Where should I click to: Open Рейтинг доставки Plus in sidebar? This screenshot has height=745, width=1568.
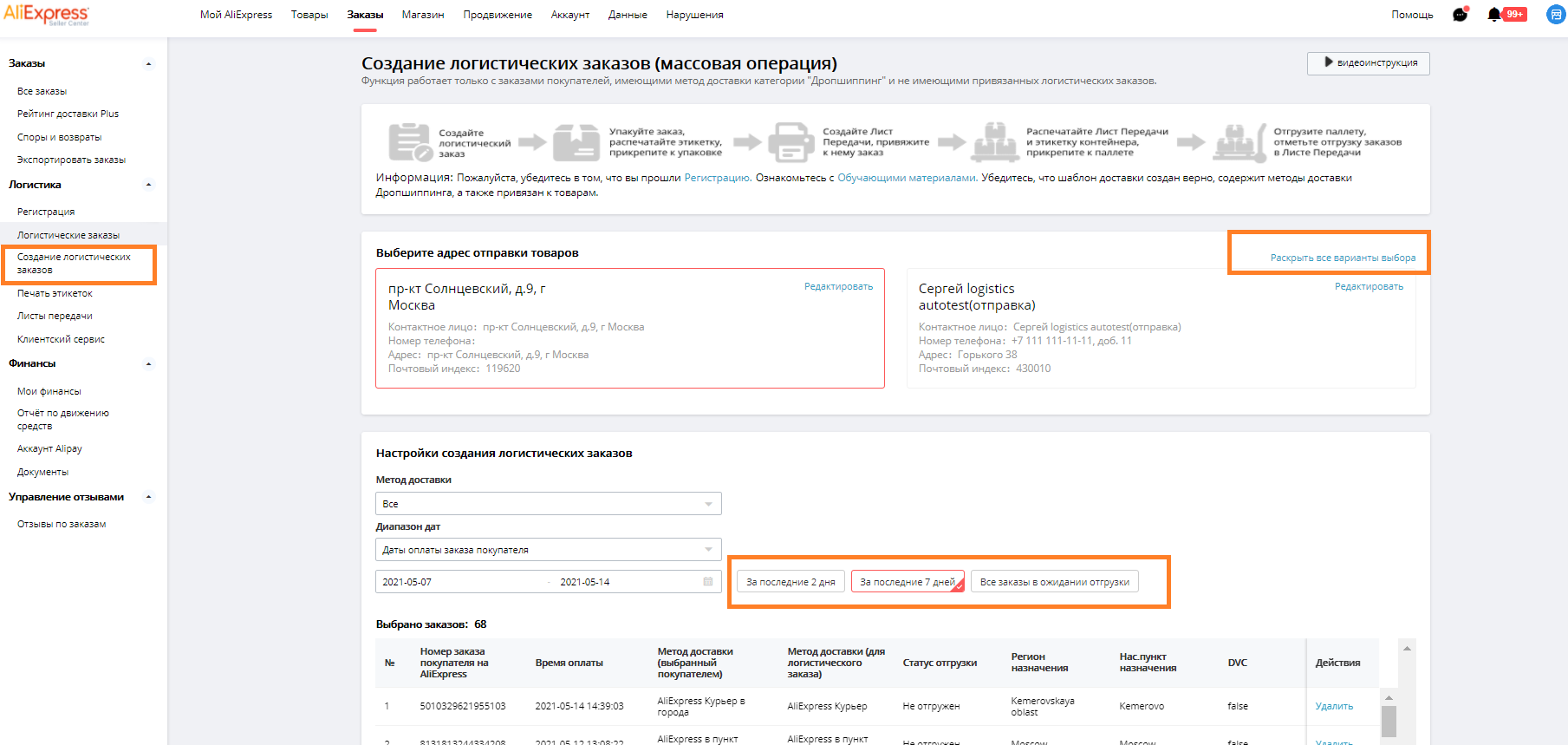68,114
